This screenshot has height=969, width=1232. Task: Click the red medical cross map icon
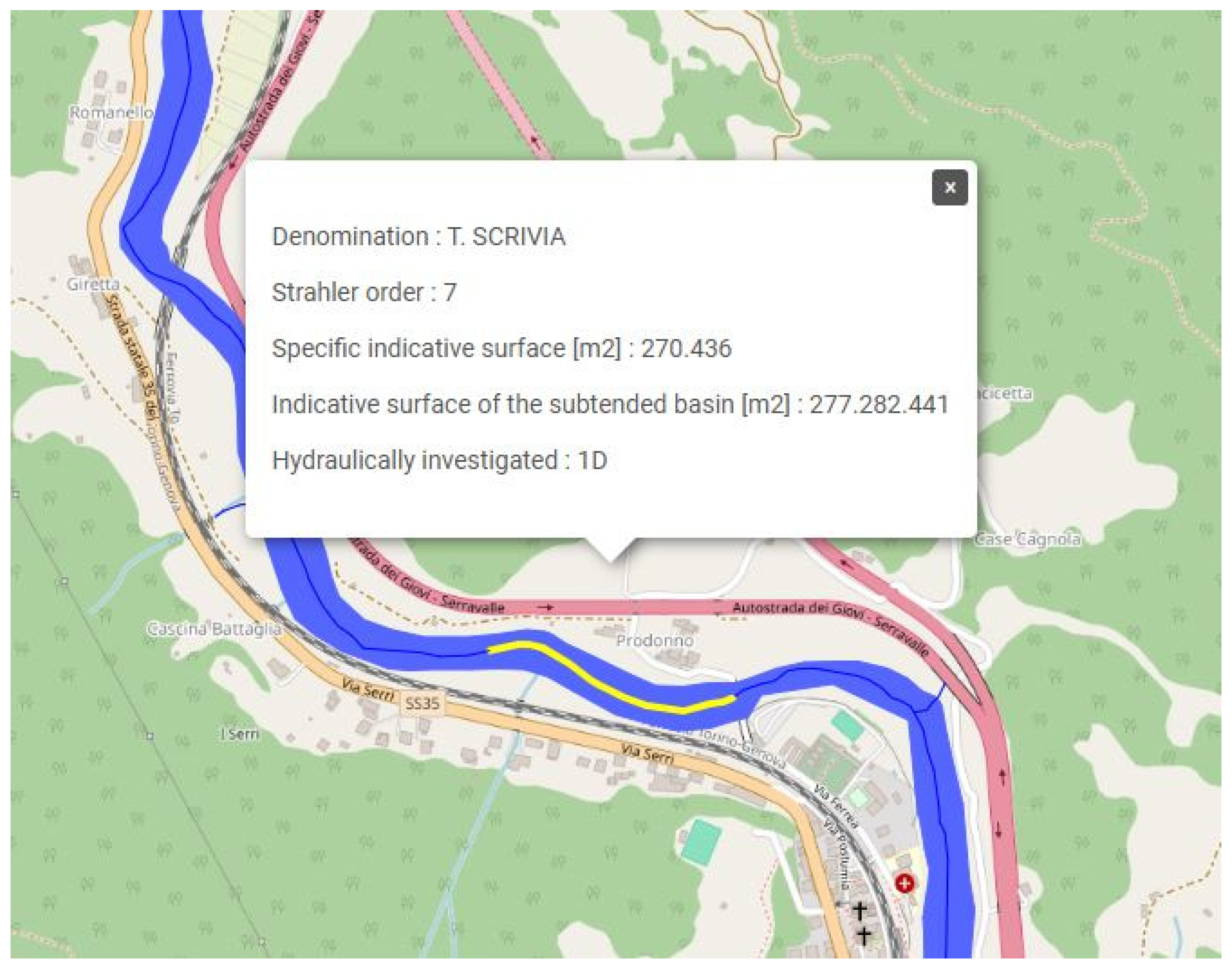pyautogui.click(x=905, y=883)
